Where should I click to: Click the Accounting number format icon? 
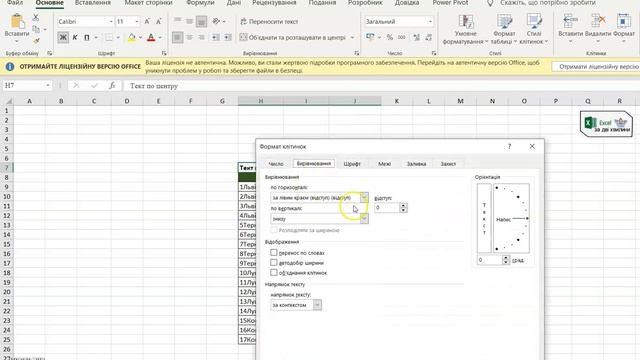click(x=370, y=38)
